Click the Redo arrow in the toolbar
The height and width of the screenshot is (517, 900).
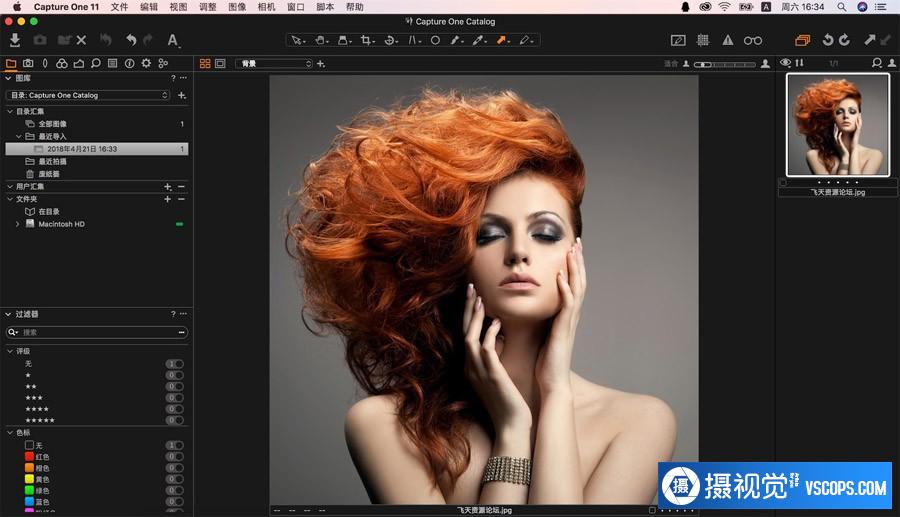tap(148, 40)
